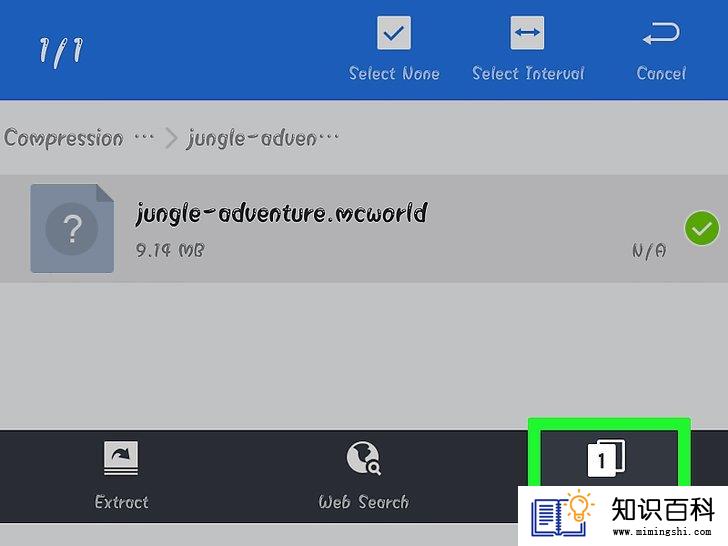
Task: Tap the Web Search label
Action: [364, 502]
